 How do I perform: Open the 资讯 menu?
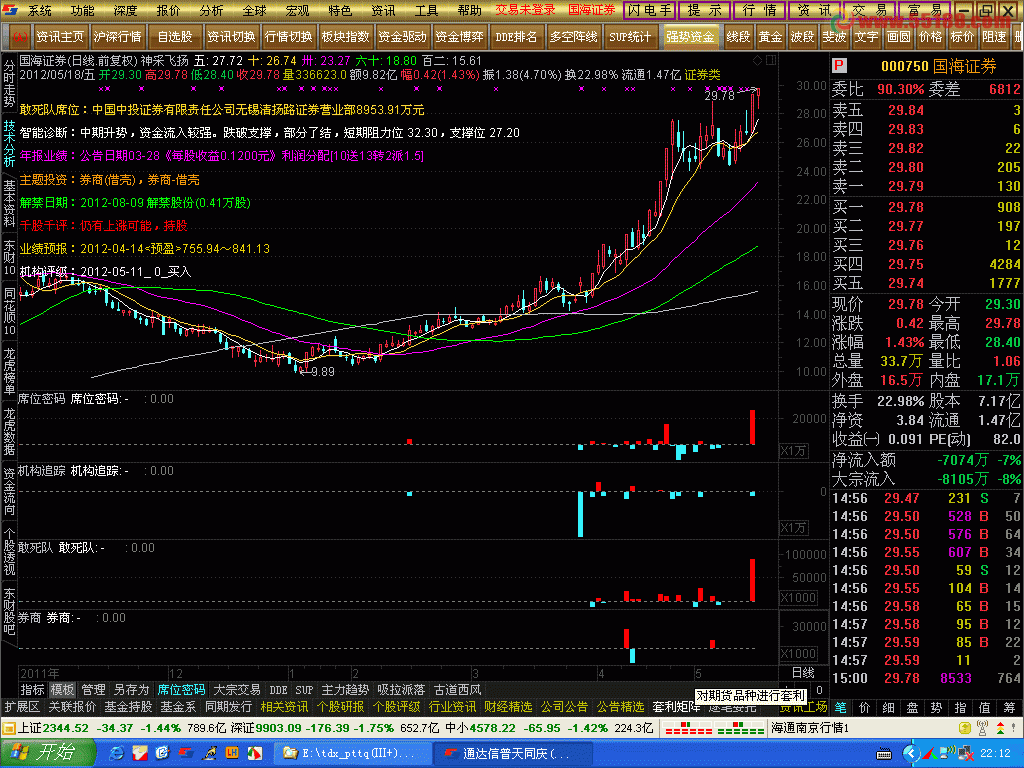(383, 10)
